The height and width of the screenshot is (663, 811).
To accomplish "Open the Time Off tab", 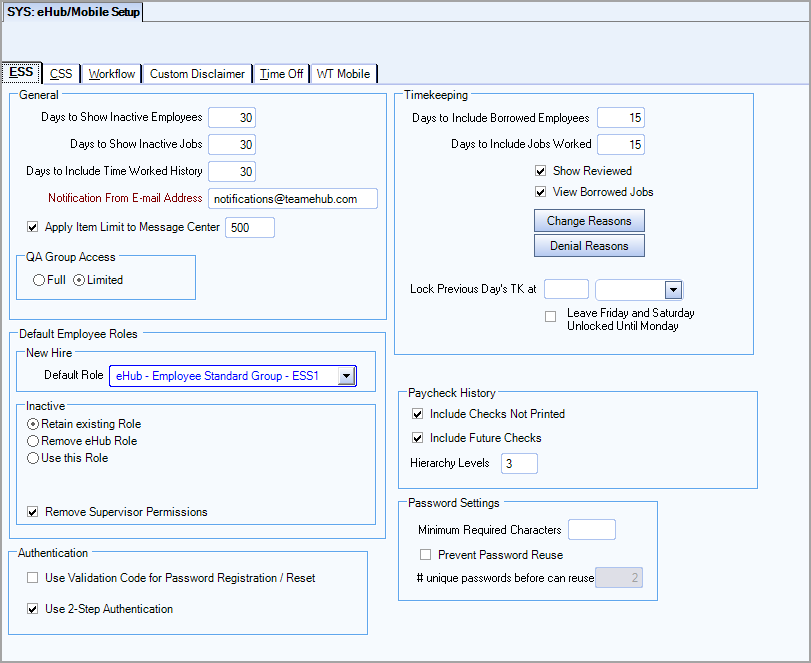I will coord(281,73).
